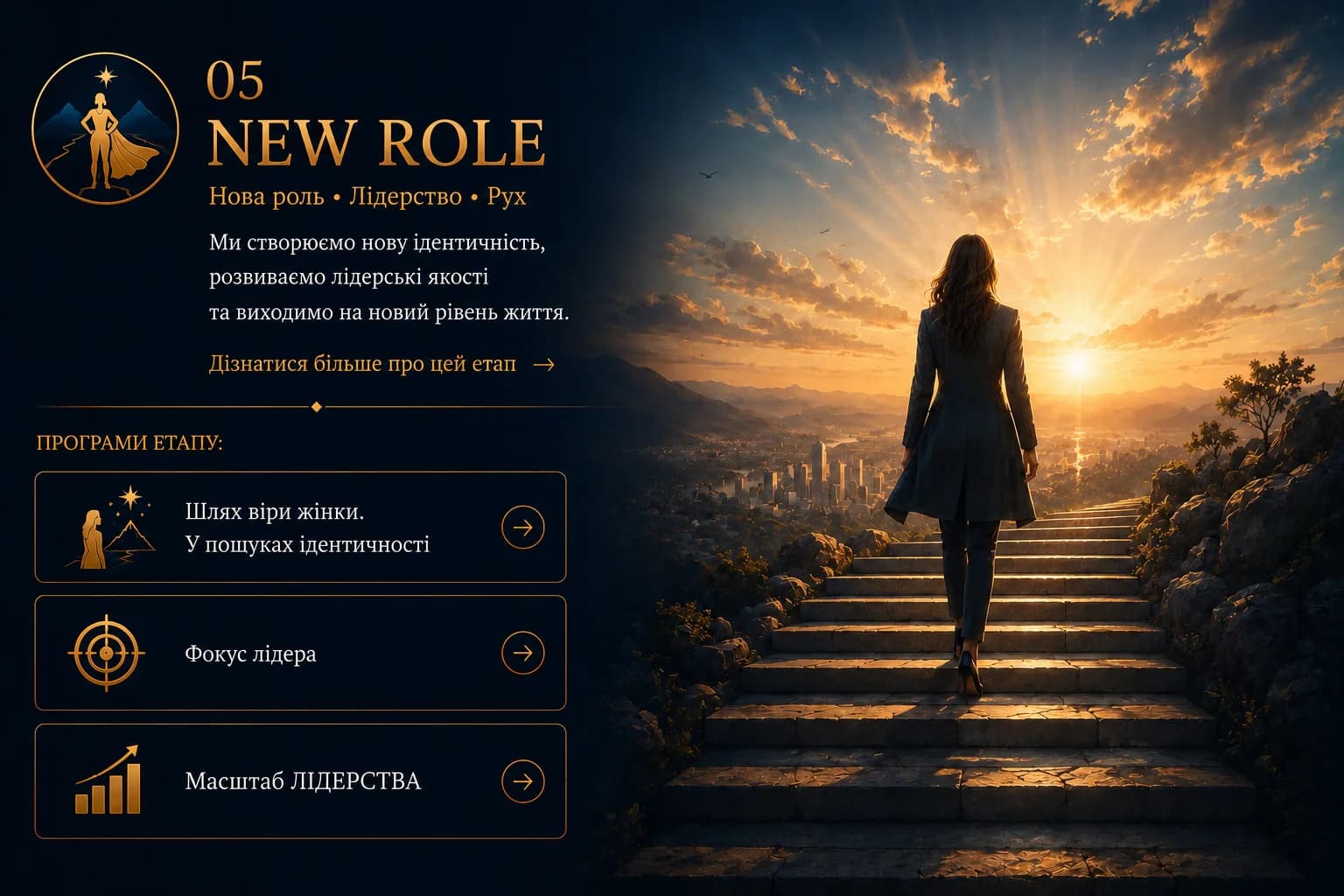Click 'Нова роль • Лідерство • Рух' subtitle
Viewport: 1344px width, 896px height.
tap(367, 196)
